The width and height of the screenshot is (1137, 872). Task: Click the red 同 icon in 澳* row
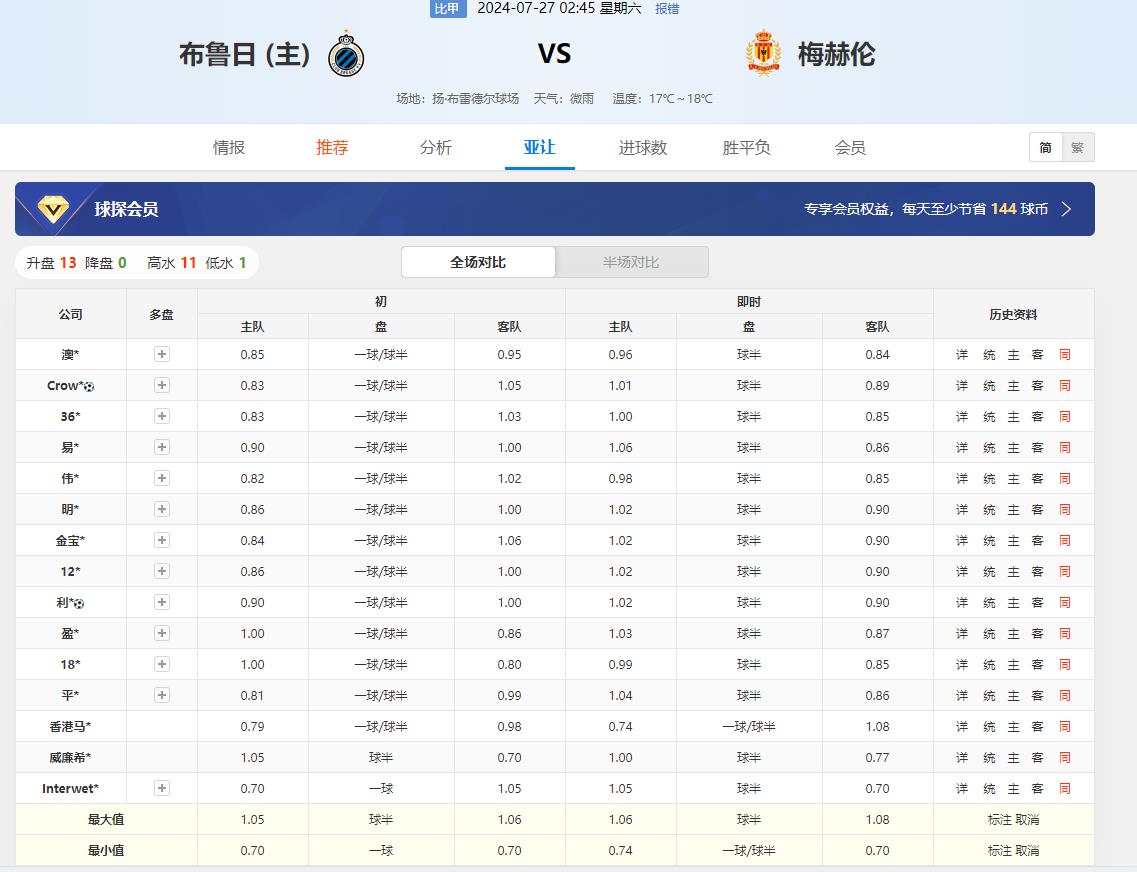(1065, 355)
